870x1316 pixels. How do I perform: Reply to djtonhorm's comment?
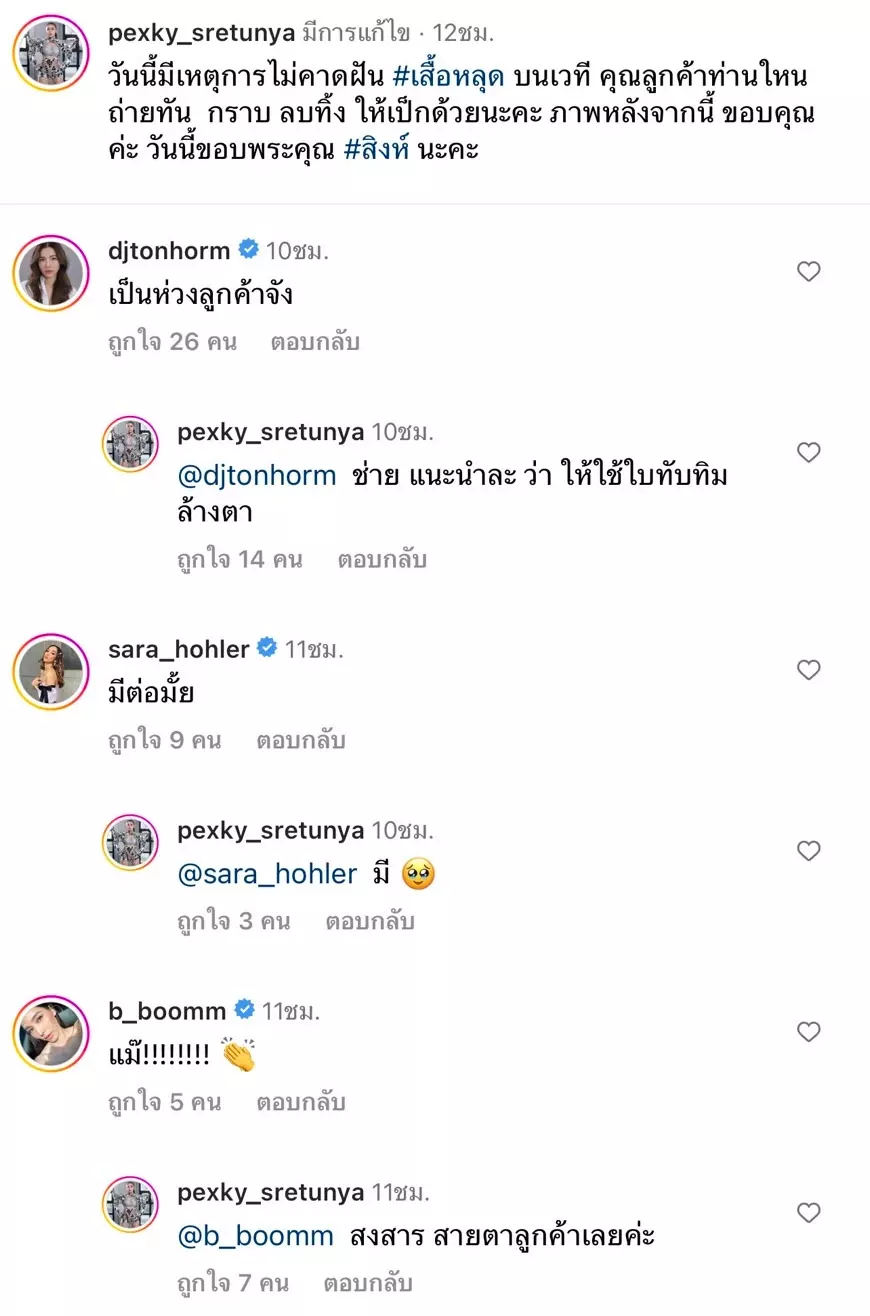pyautogui.click(x=315, y=342)
